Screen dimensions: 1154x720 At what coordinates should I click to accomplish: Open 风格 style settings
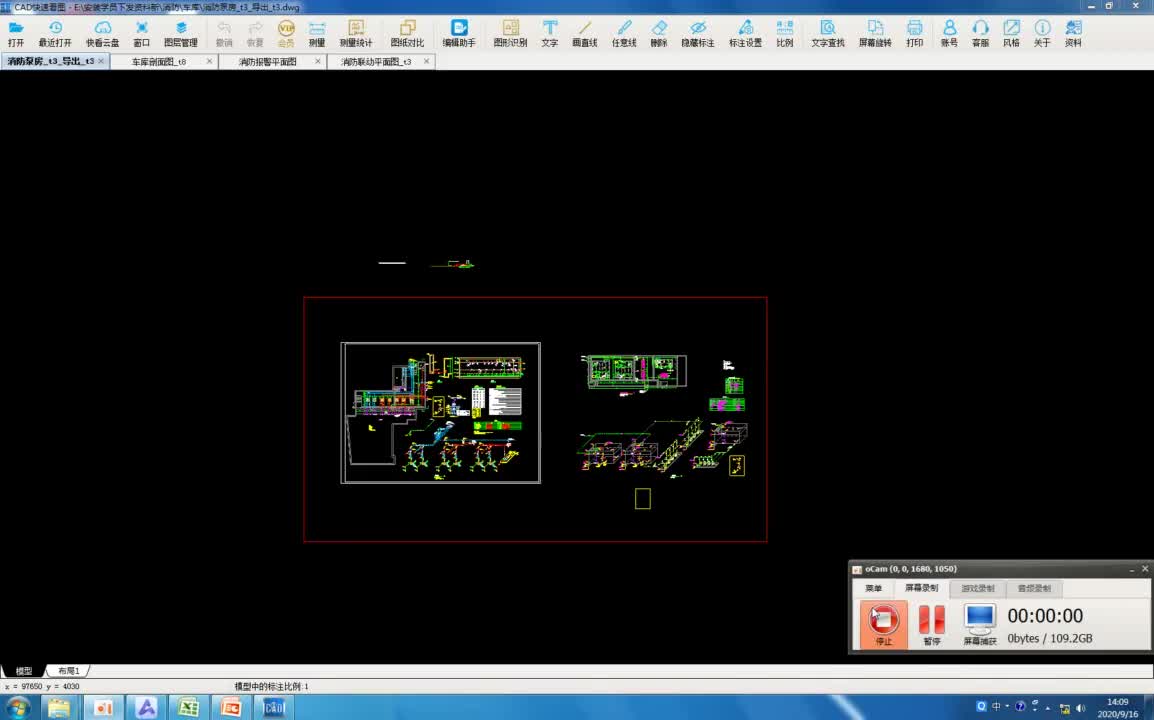[x=1011, y=34]
